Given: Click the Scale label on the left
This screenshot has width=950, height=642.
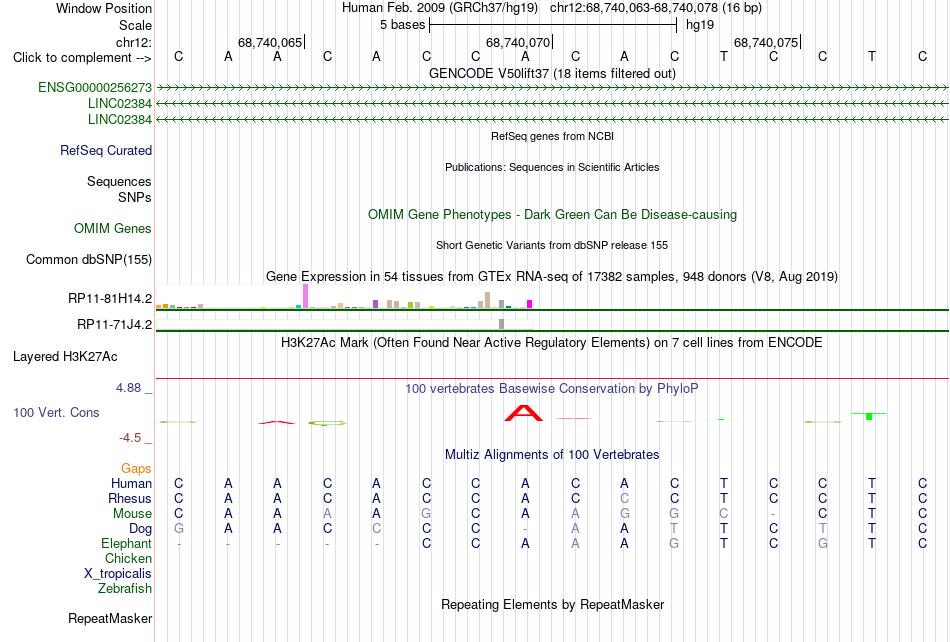Looking at the screenshot, I should click(x=135, y=25).
